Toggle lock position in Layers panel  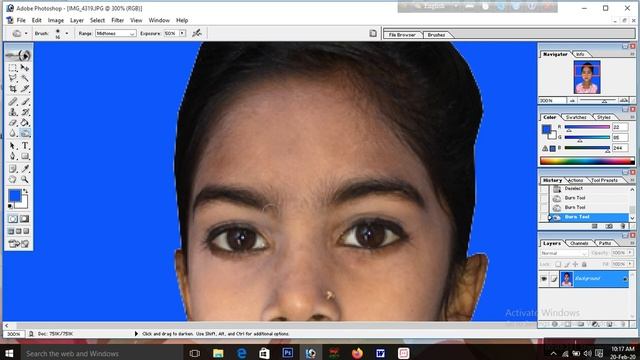[575, 264]
